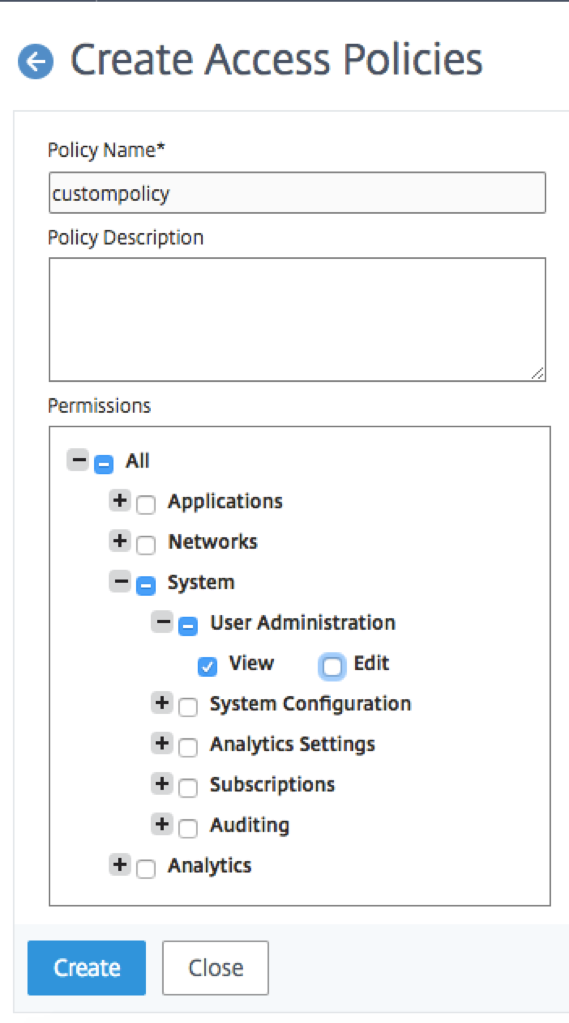Click the Policy Name input field

click(x=297, y=192)
